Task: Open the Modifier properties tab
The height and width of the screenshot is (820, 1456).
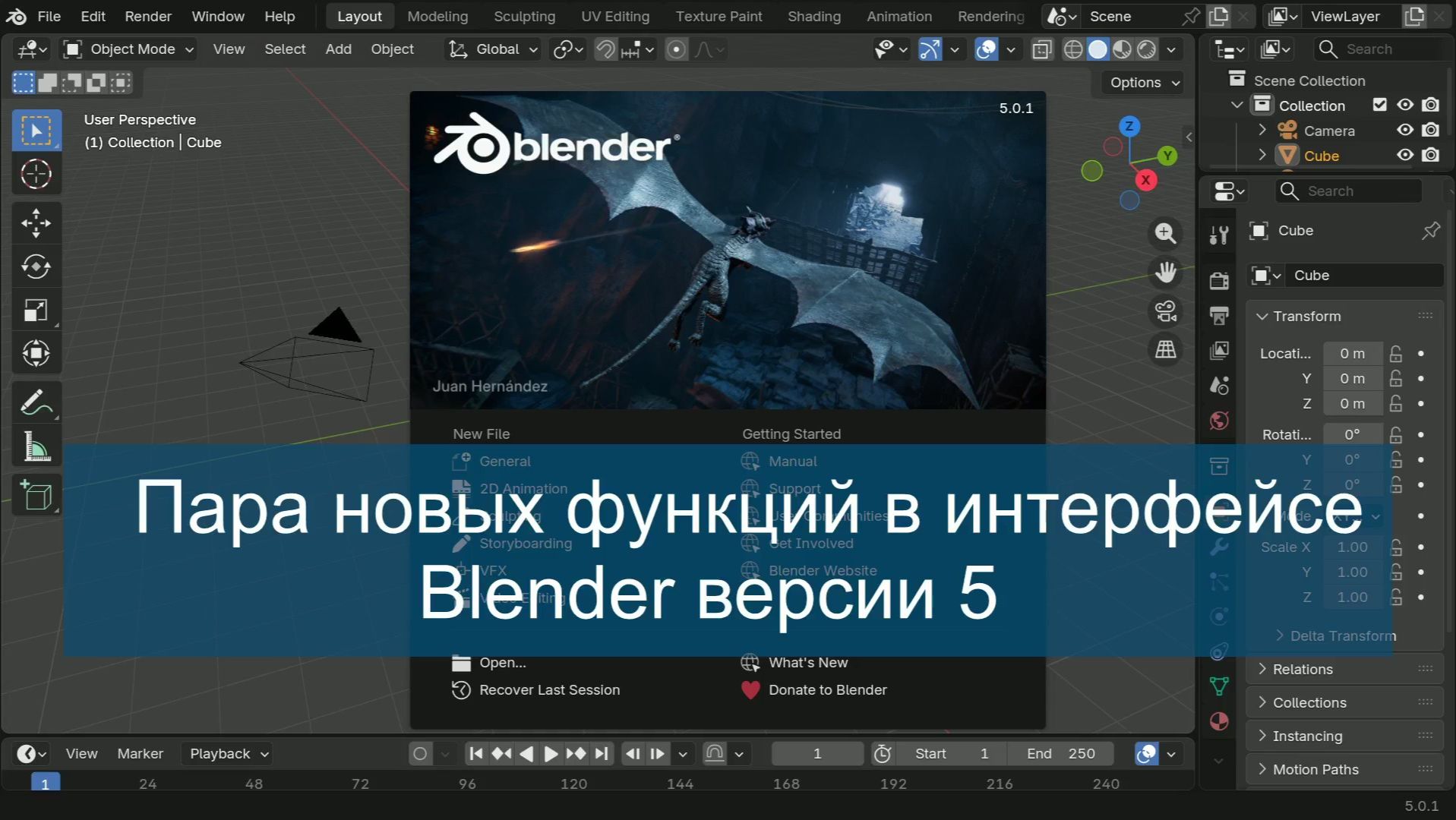Action: click(x=1219, y=547)
